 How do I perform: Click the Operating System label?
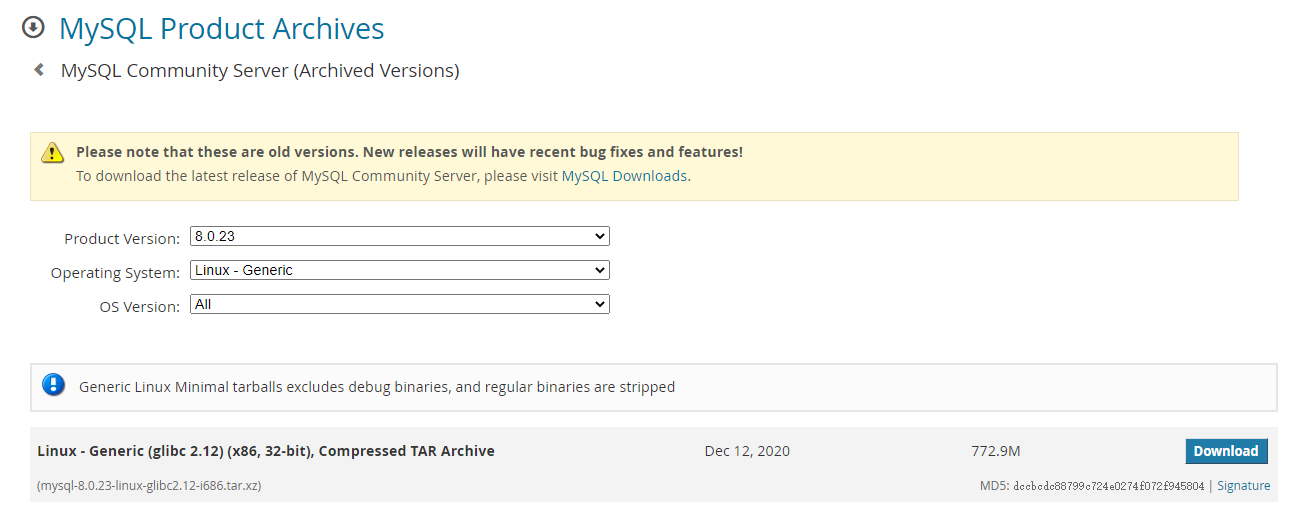[116, 273]
